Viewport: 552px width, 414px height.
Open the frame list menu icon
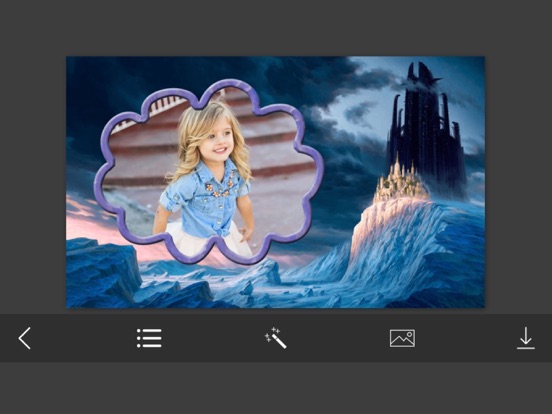(149, 338)
